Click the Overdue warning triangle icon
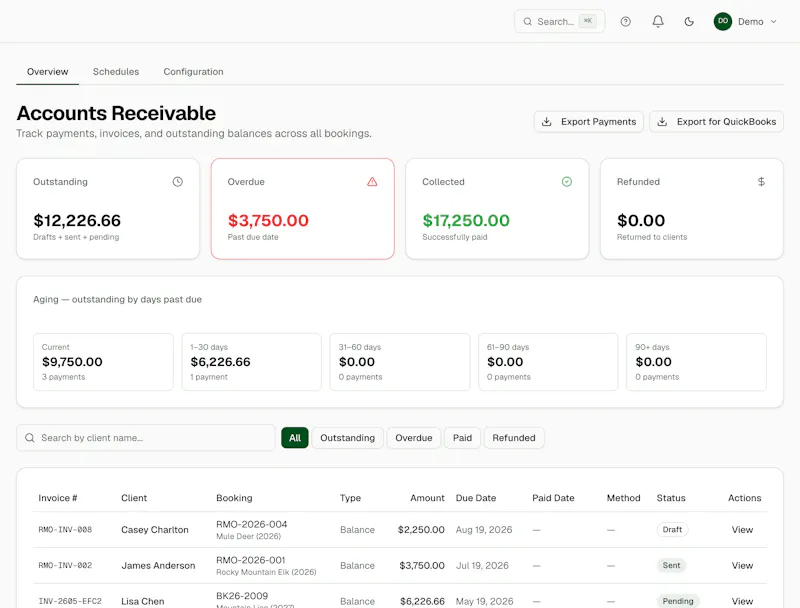 [x=372, y=182]
